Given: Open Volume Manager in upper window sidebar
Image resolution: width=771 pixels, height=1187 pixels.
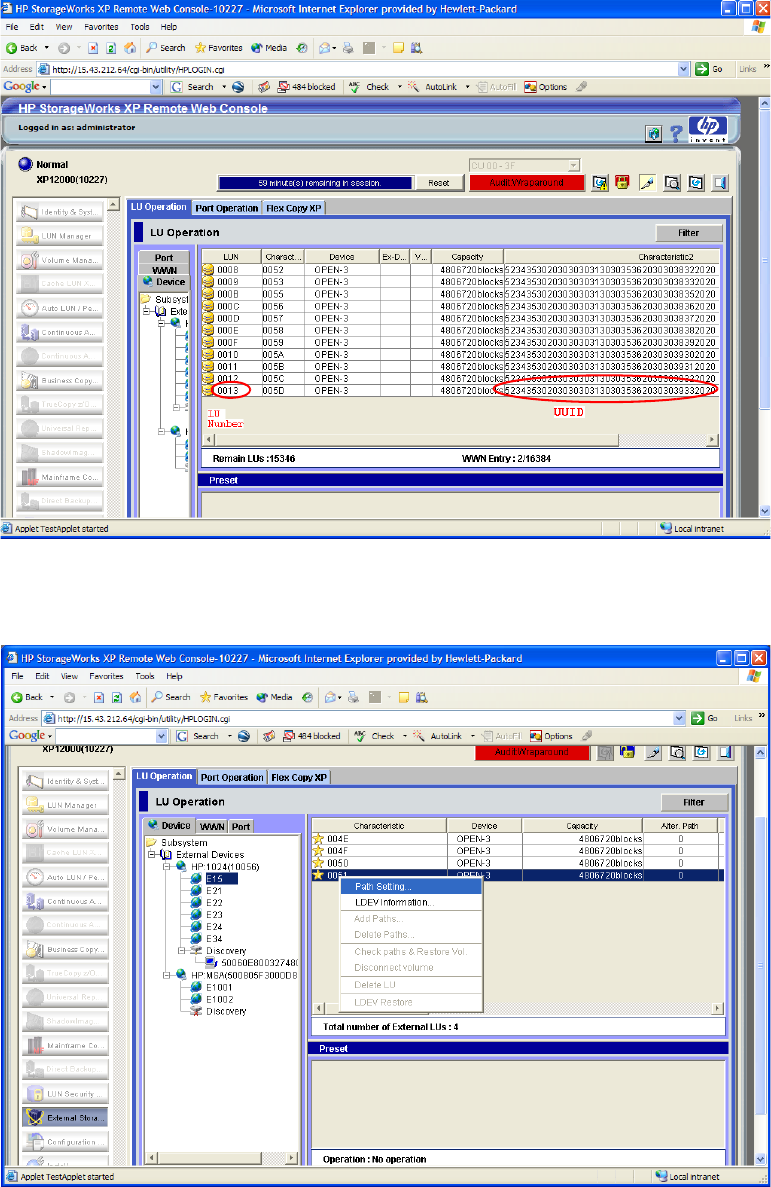Looking at the screenshot, I should pyautogui.click(x=61, y=260).
